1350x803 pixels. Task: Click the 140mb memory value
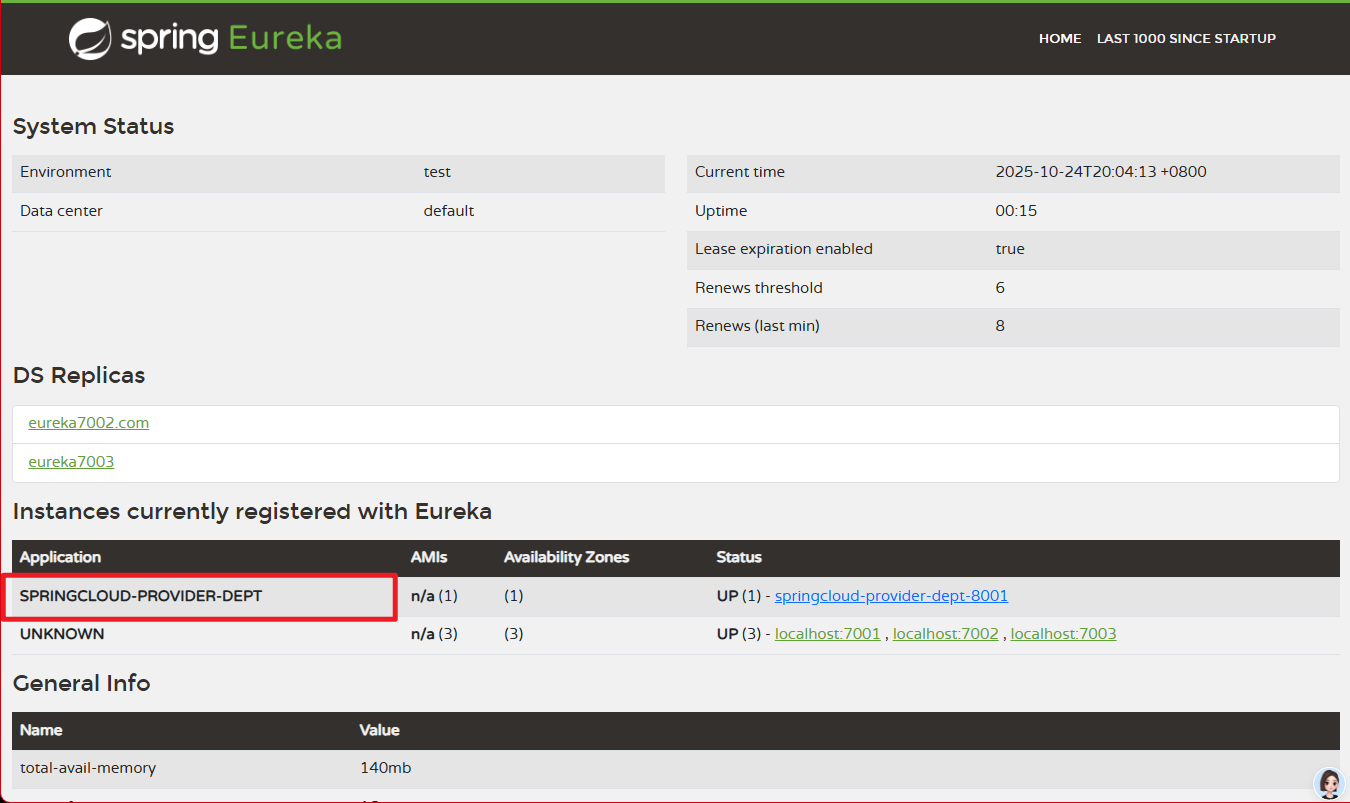click(385, 768)
